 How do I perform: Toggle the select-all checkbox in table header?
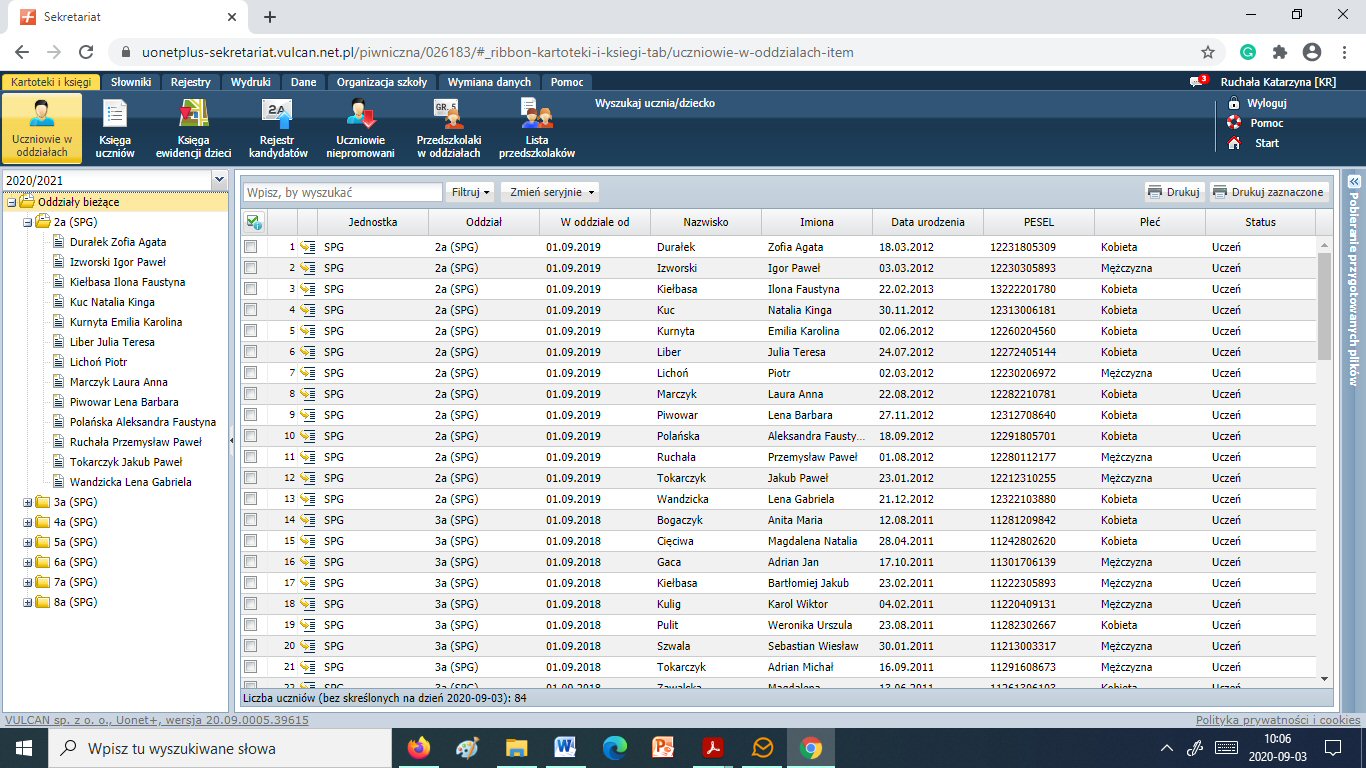click(x=253, y=222)
